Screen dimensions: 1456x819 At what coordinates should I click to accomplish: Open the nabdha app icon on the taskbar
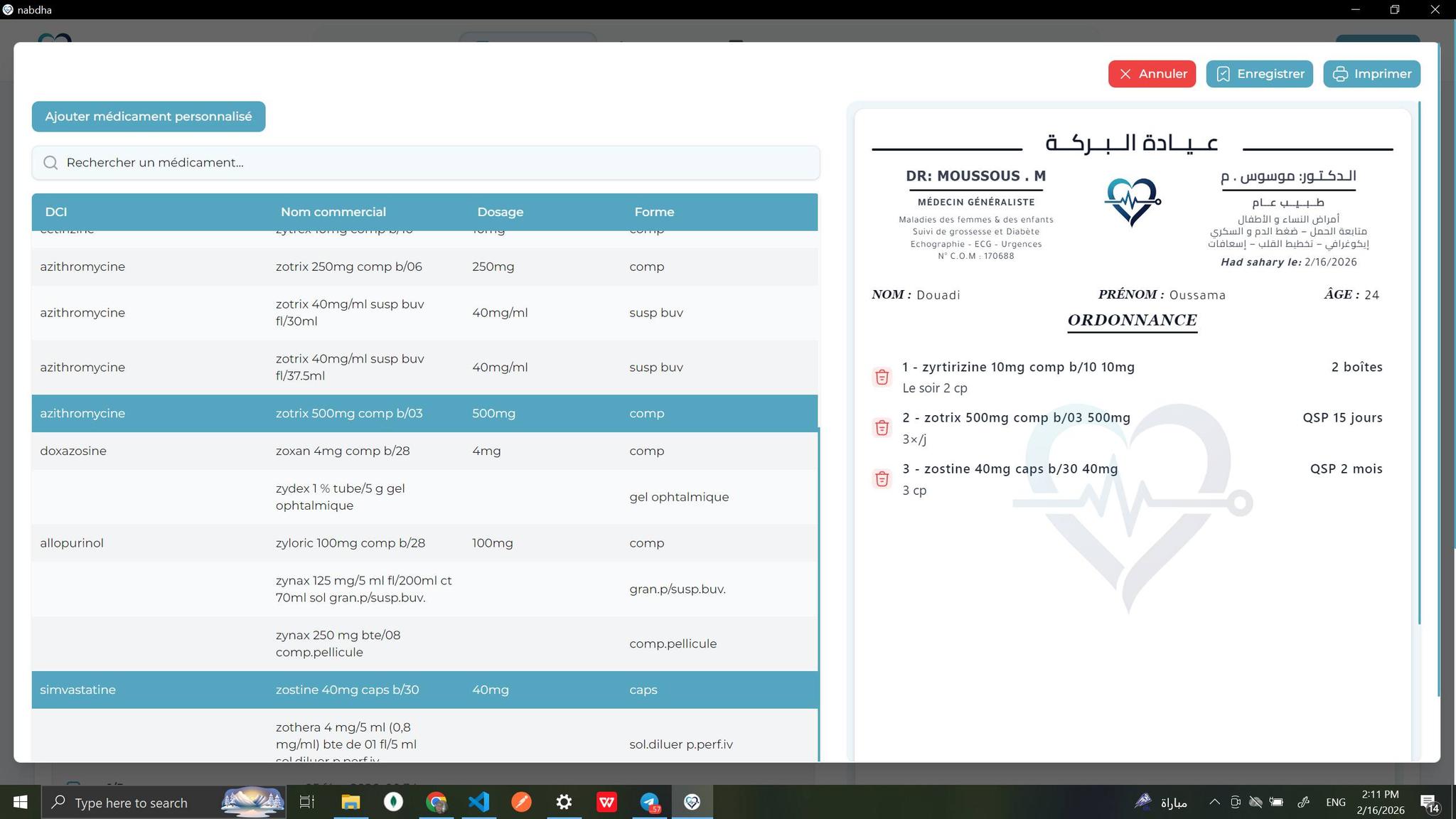pyautogui.click(x=692, y=802)
